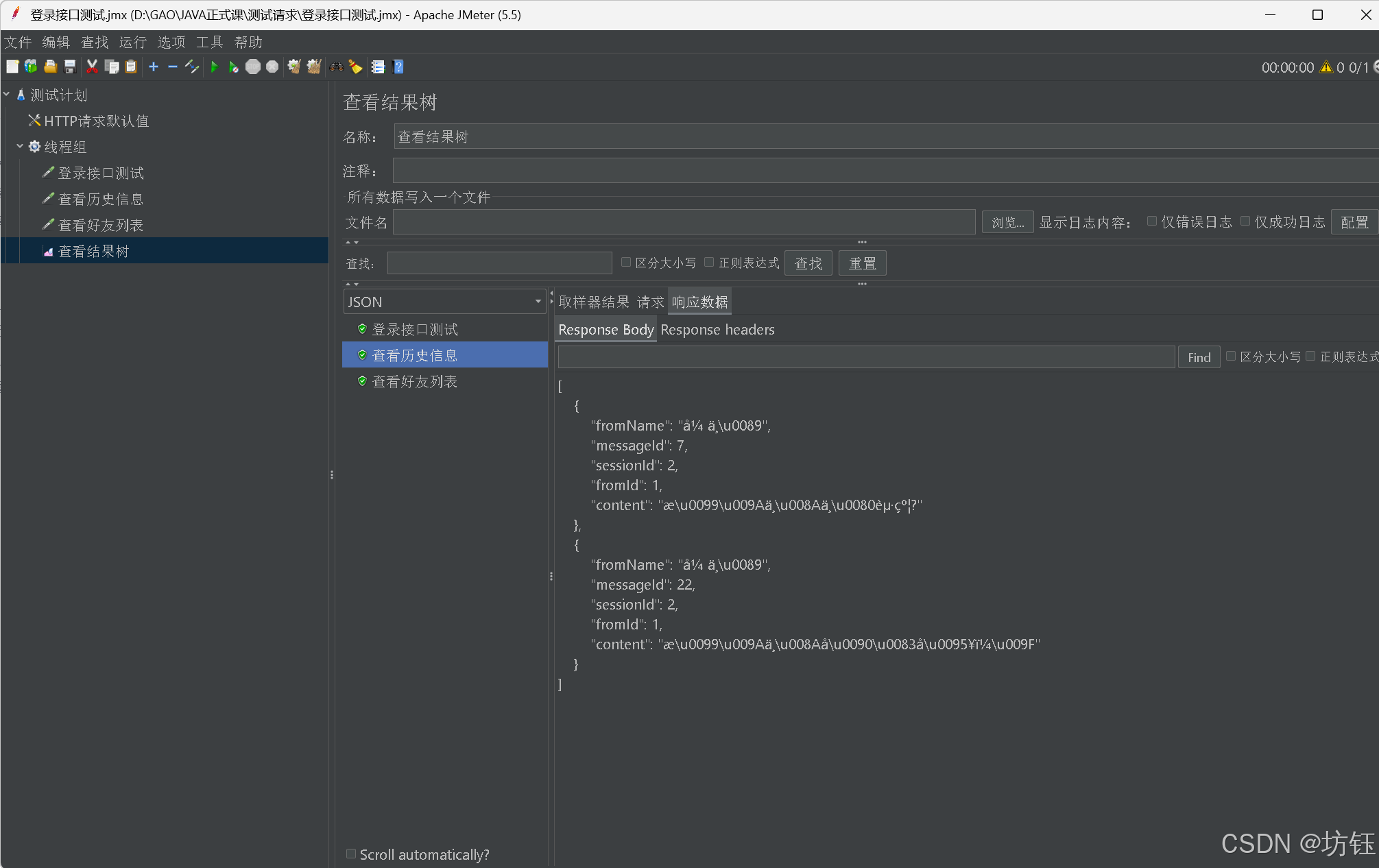The image size is (1379, 868).
Task: Toggle 区分大小写 checkbox beside Find button
Action: pyautogui.click(x=1231, y=357)
